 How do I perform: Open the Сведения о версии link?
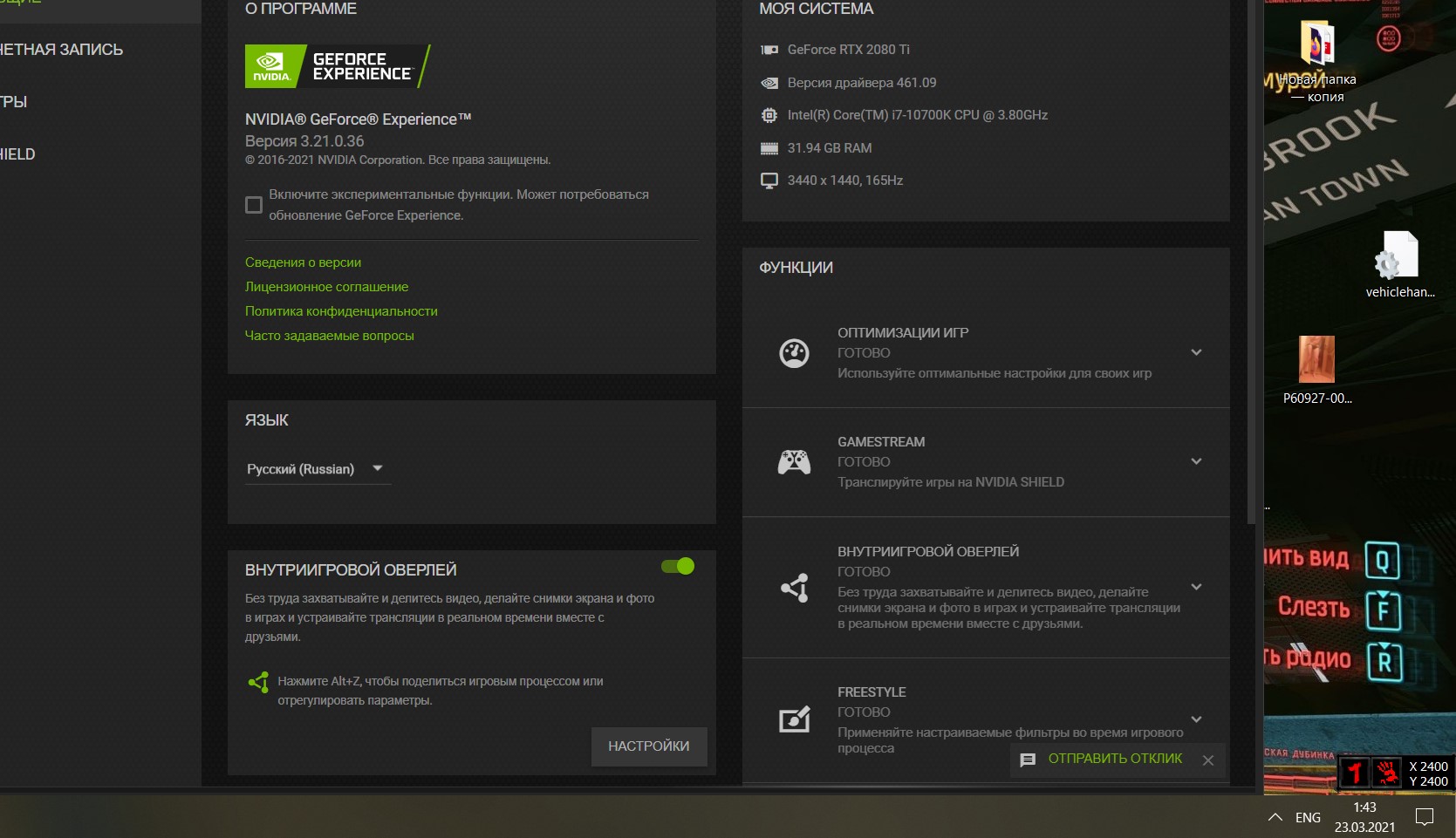(x=303, y=262)
